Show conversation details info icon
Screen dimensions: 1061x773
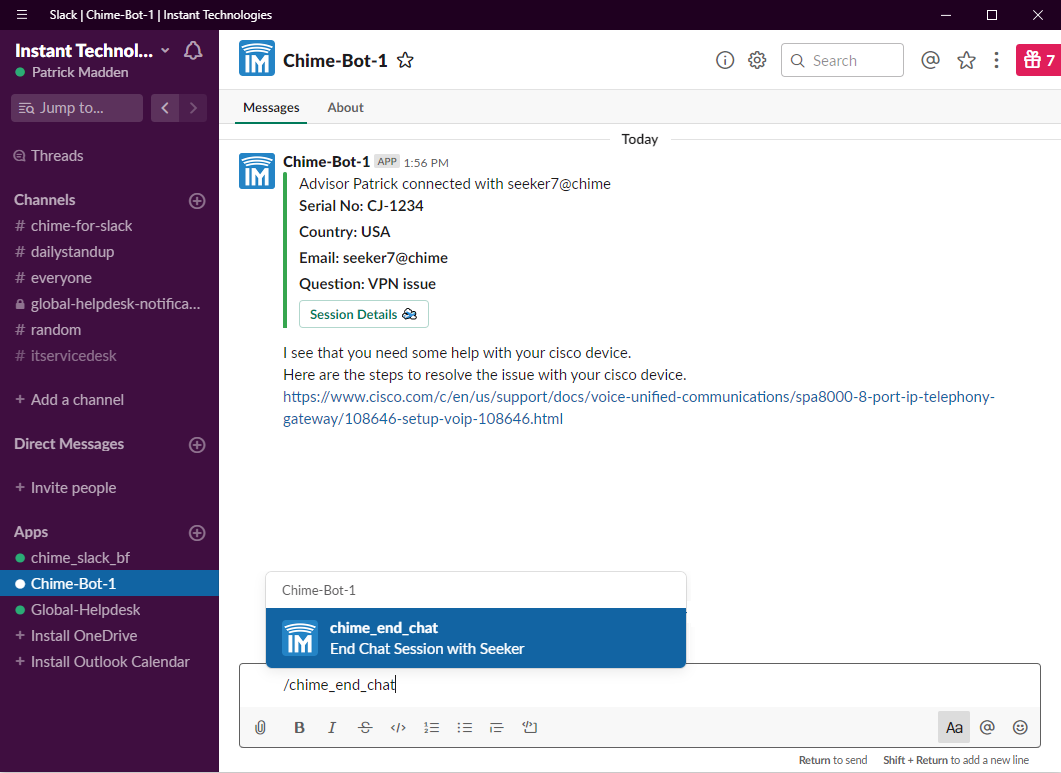click(x=725, y=60)
